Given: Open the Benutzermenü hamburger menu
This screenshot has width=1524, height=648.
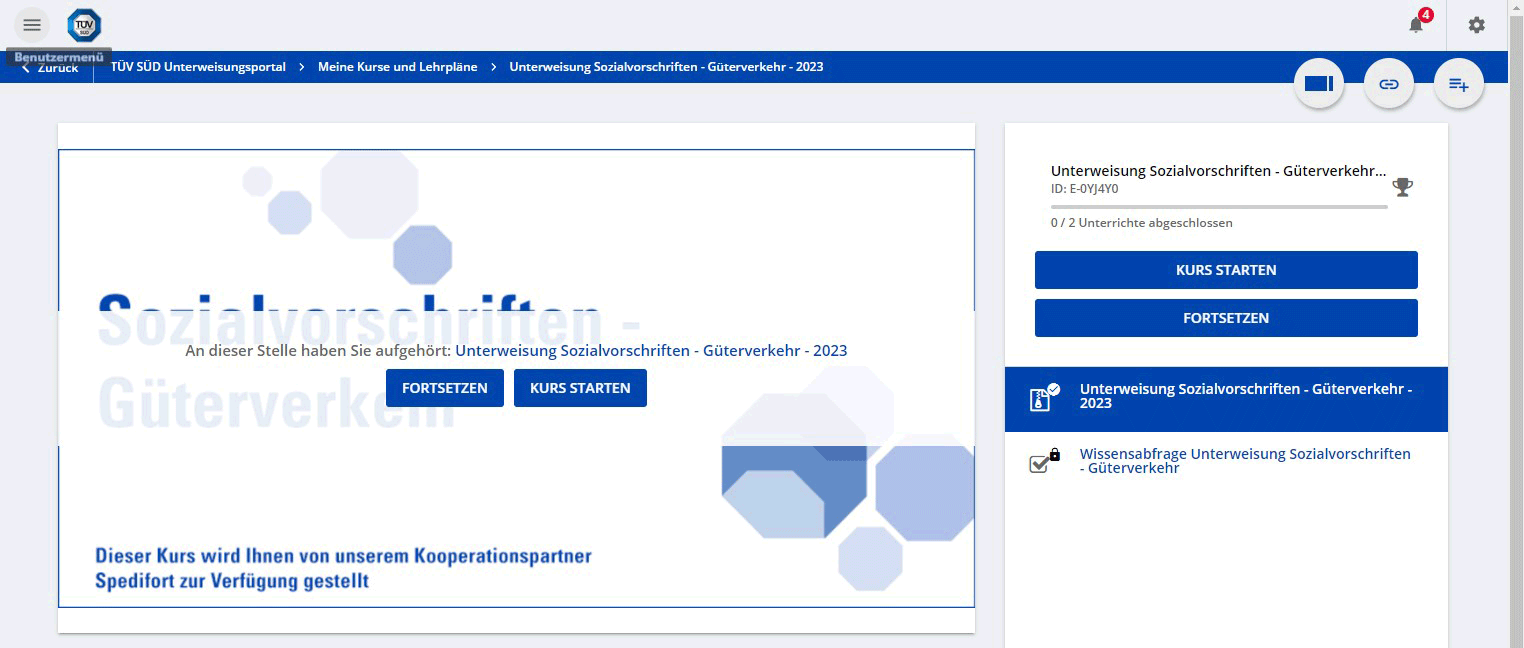Looking at the screenshot, I should pos(32,25).
